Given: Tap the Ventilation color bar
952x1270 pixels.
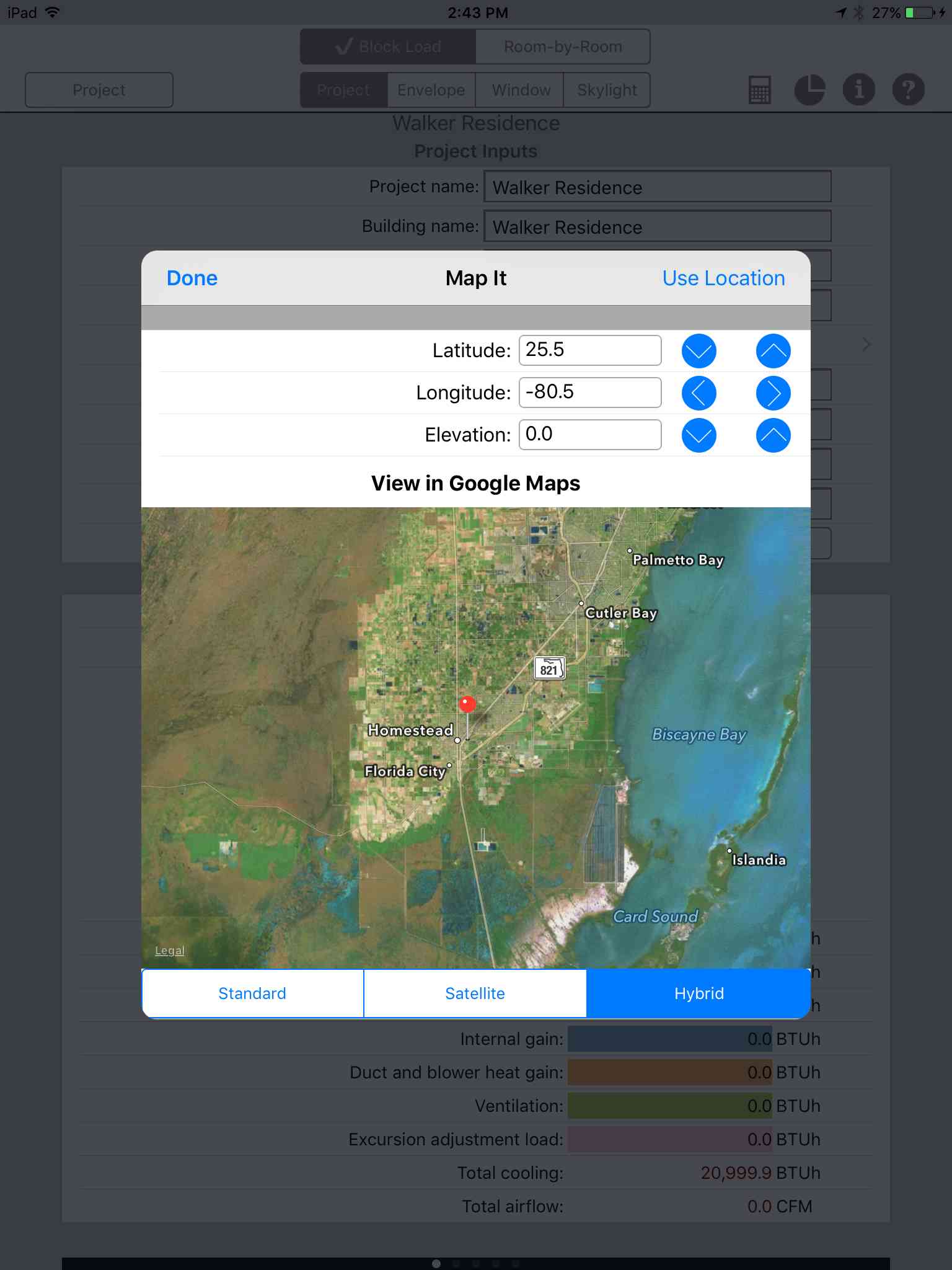Looking at the screenshot, I should 670,1106.
